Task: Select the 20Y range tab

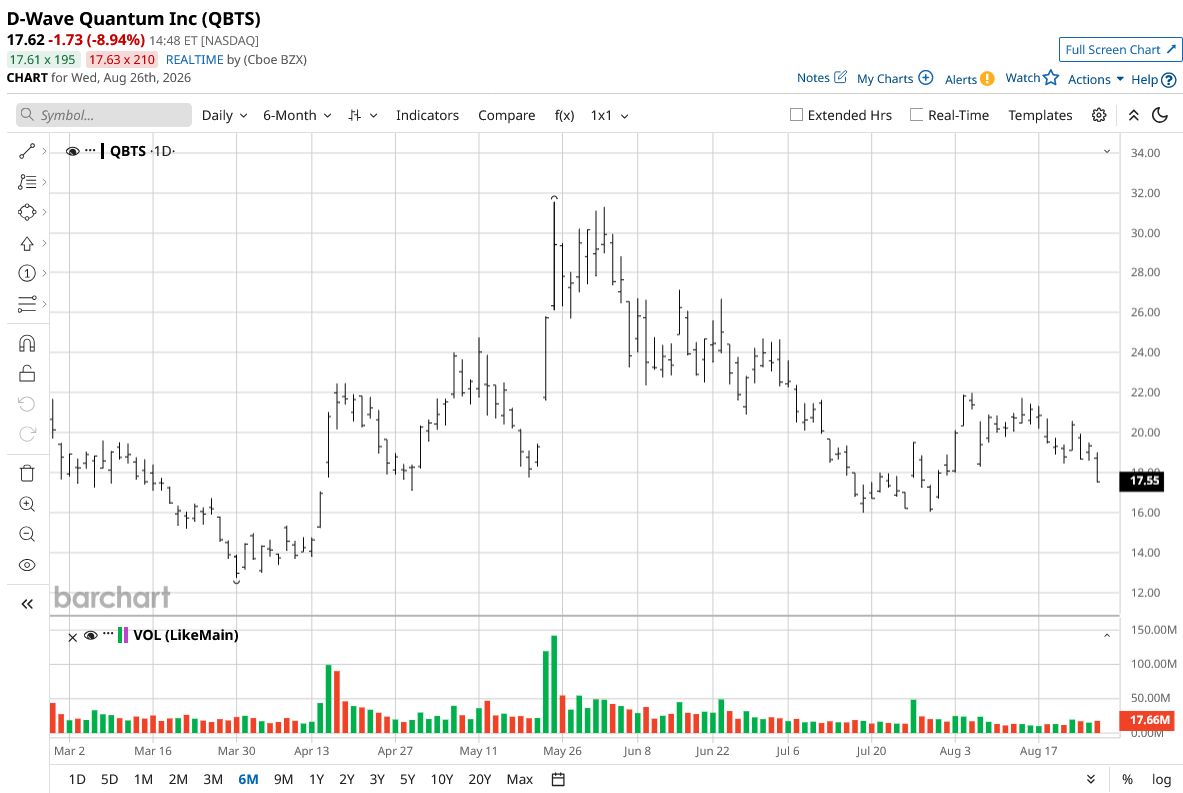Action: tap(479, 779)
